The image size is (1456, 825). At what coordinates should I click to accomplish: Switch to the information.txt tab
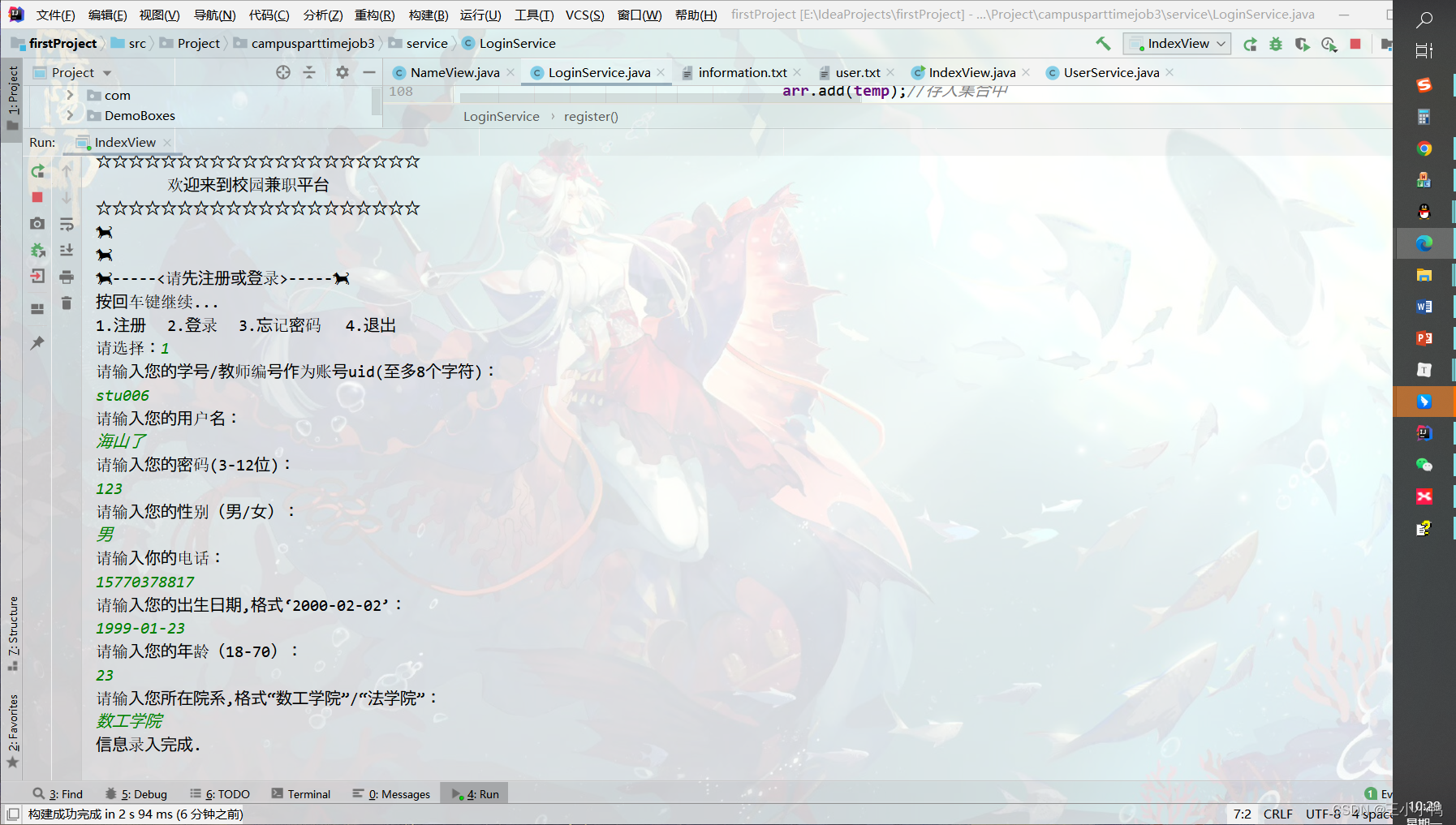tap(743, 72)
